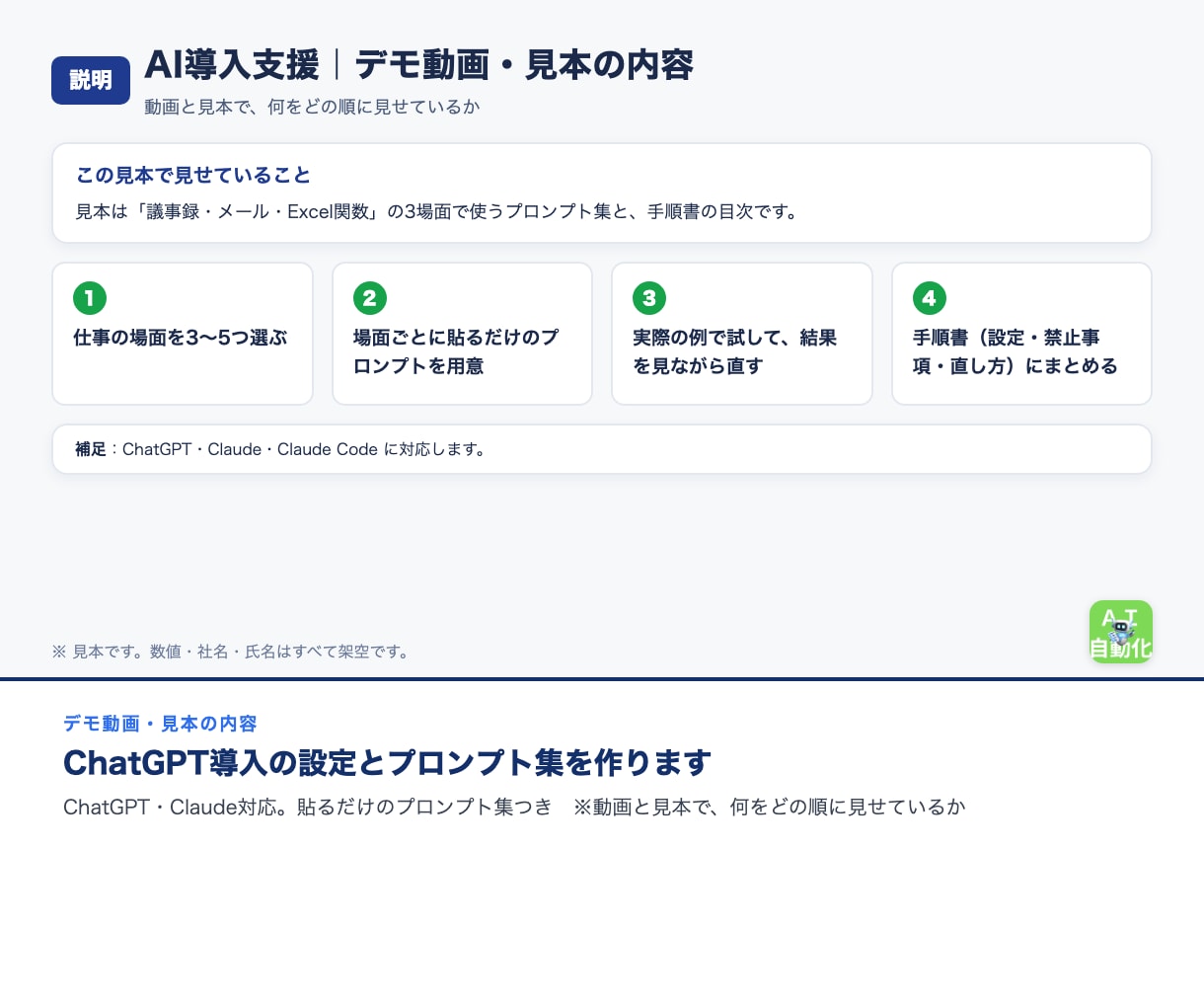Click the AI自動化 robot logo icon
This screenshot has width=1204, height=1003.
coord(1120,632)
